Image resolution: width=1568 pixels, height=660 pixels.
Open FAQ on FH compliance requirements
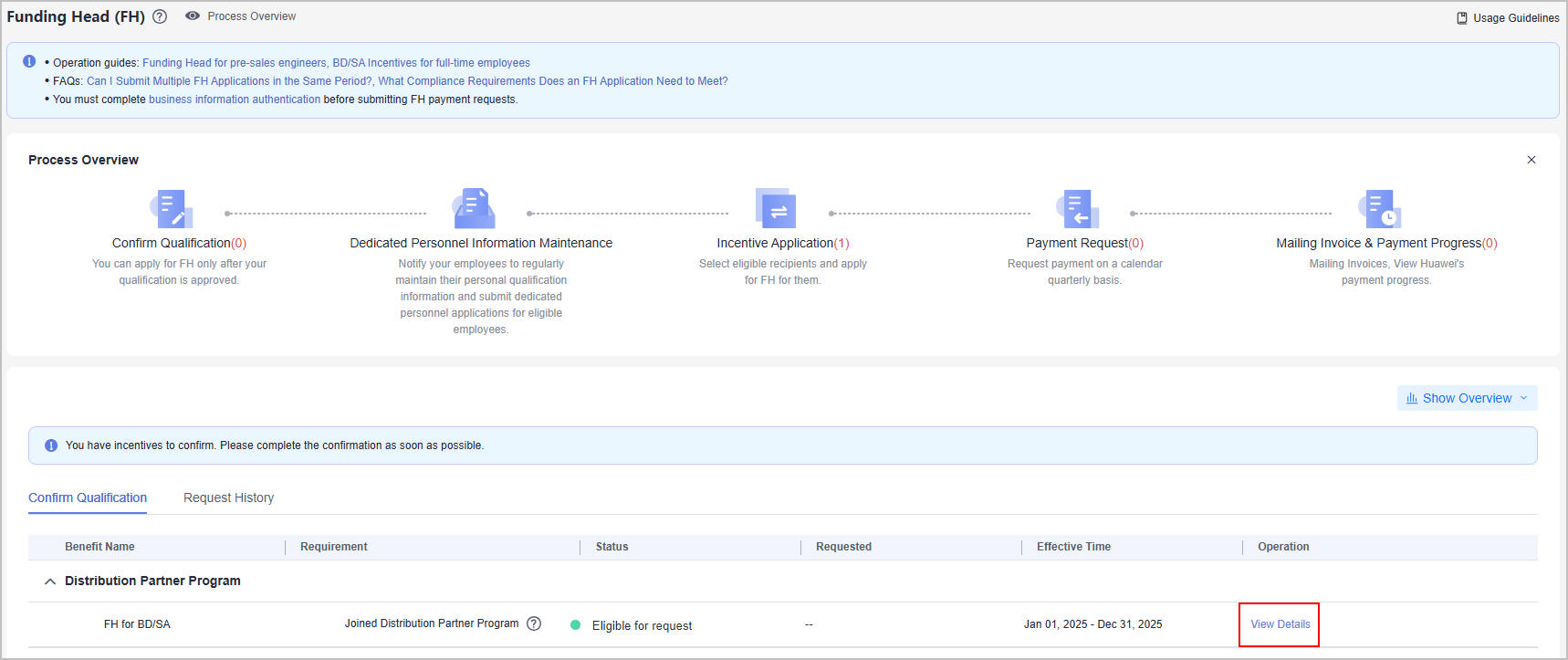click(x=553, y=81)
